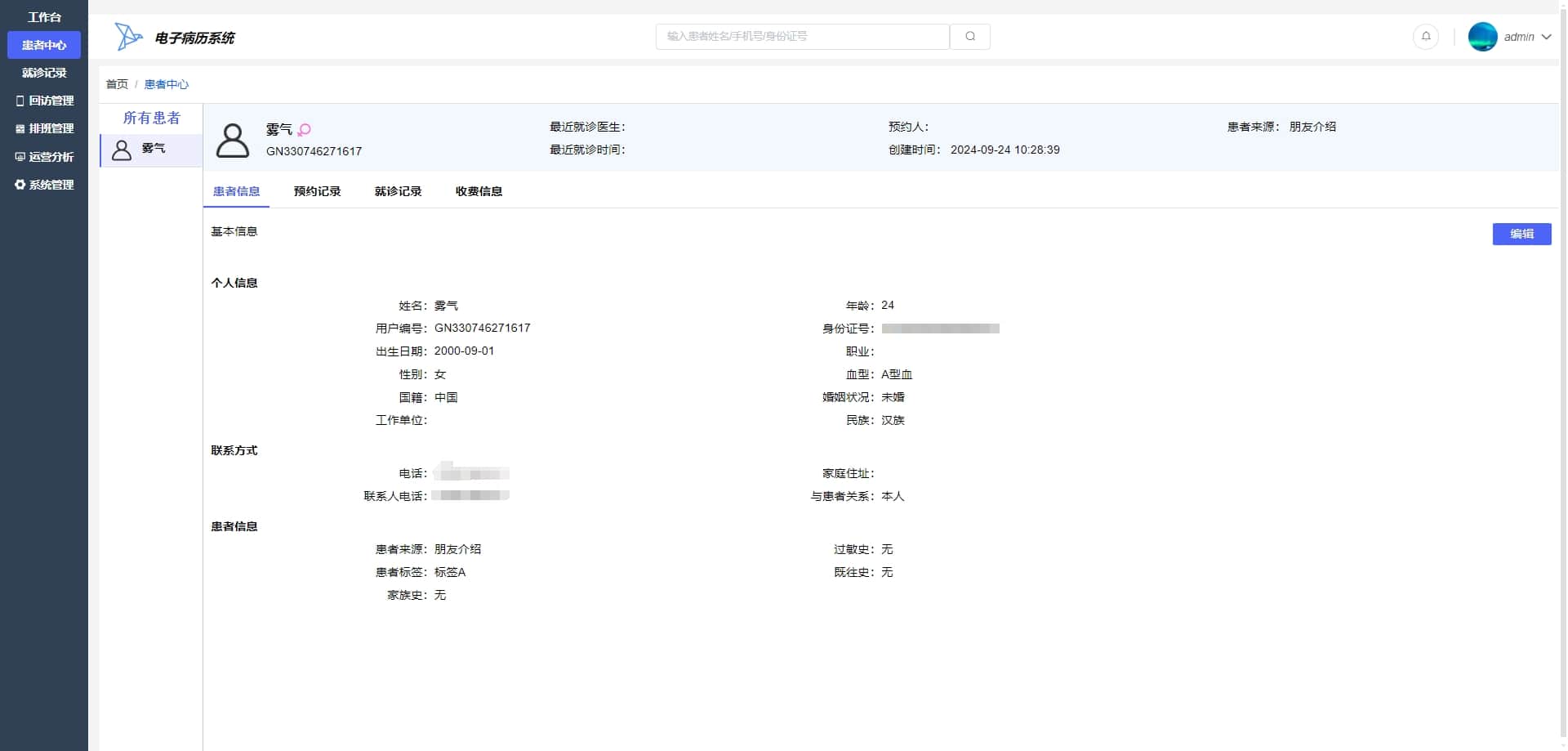Viewport: 1568px width, 751px height.
Task: Click the search magnifier button
Action: (x=970, y=37)
